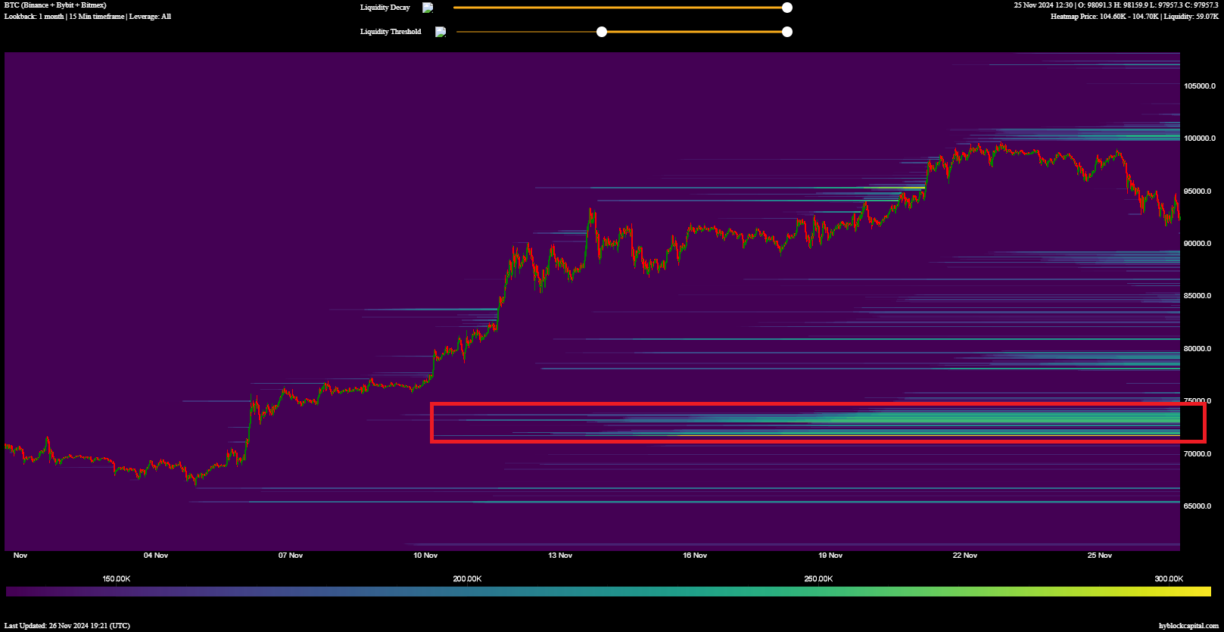Image resolution: width=1224 pixels, height=632 pixels.
Task: Click the Liquidity Threshold info icon
Action: pyautogui.click(x=440, y=32)
